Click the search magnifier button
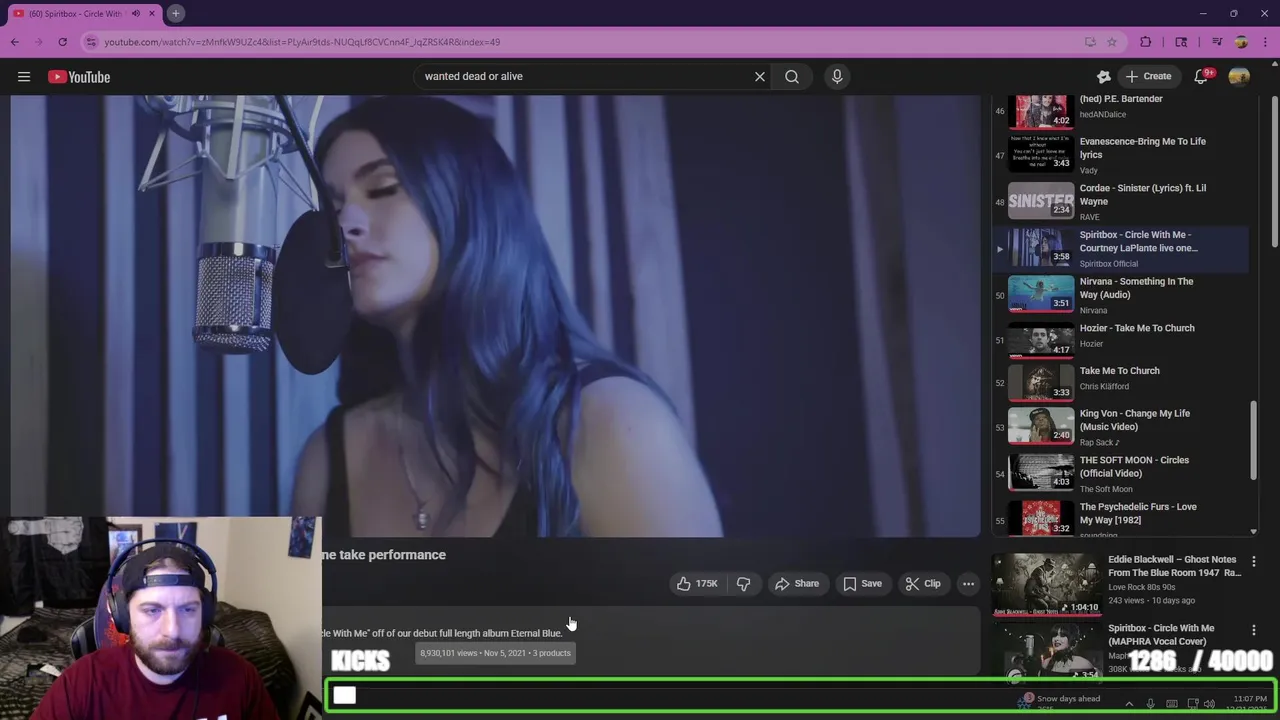This screenshot has height=720, width=1280. 792,76
